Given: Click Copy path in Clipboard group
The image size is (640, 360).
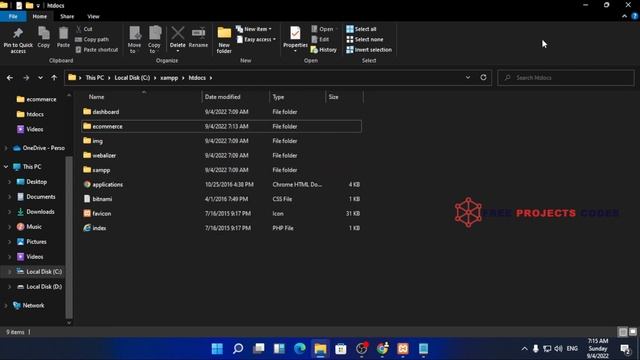Looking at the screenshot, I should [x=92, y=40].
